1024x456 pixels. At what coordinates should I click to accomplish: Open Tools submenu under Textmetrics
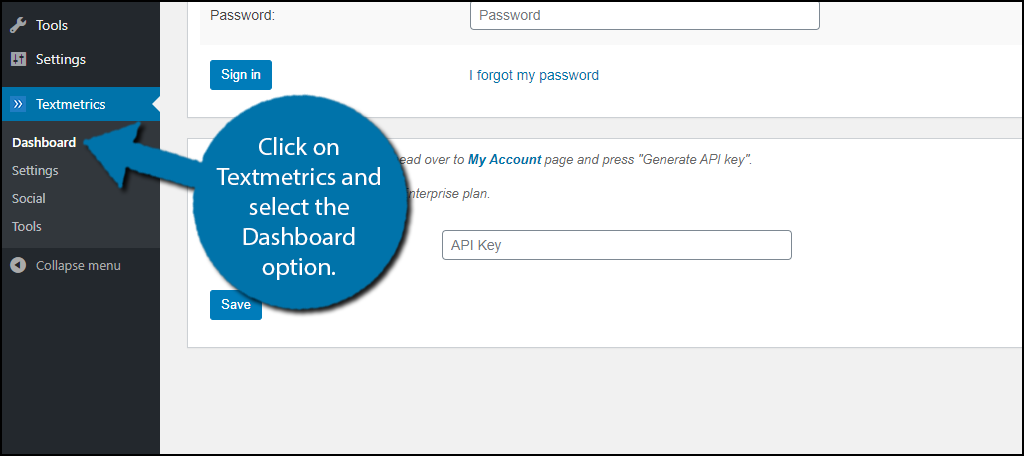coord(27,227)
